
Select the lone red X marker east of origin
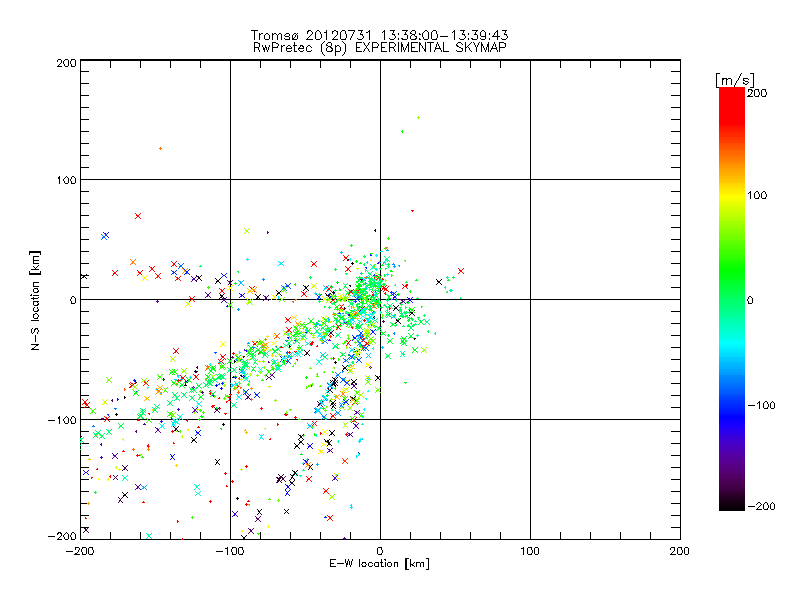[x=461, y=271]
